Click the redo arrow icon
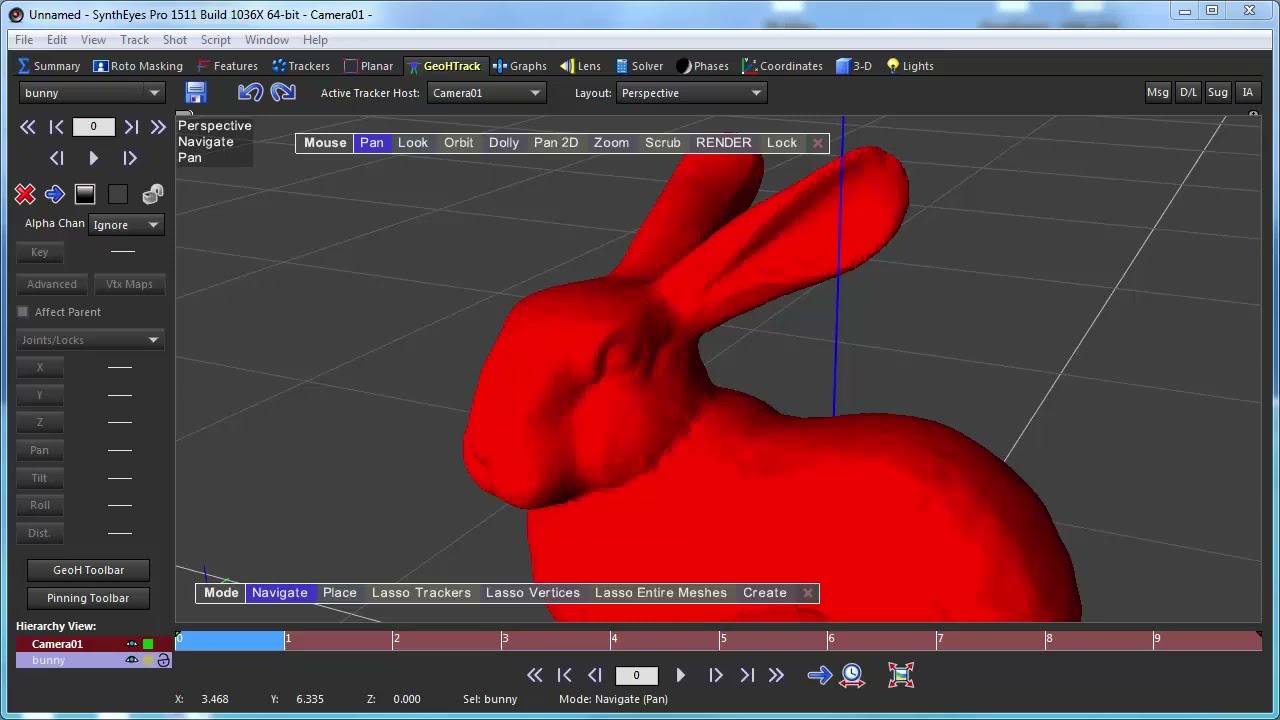Image resolution: width=1280 pixels, height=720 pixels. (x=283, y=93)
